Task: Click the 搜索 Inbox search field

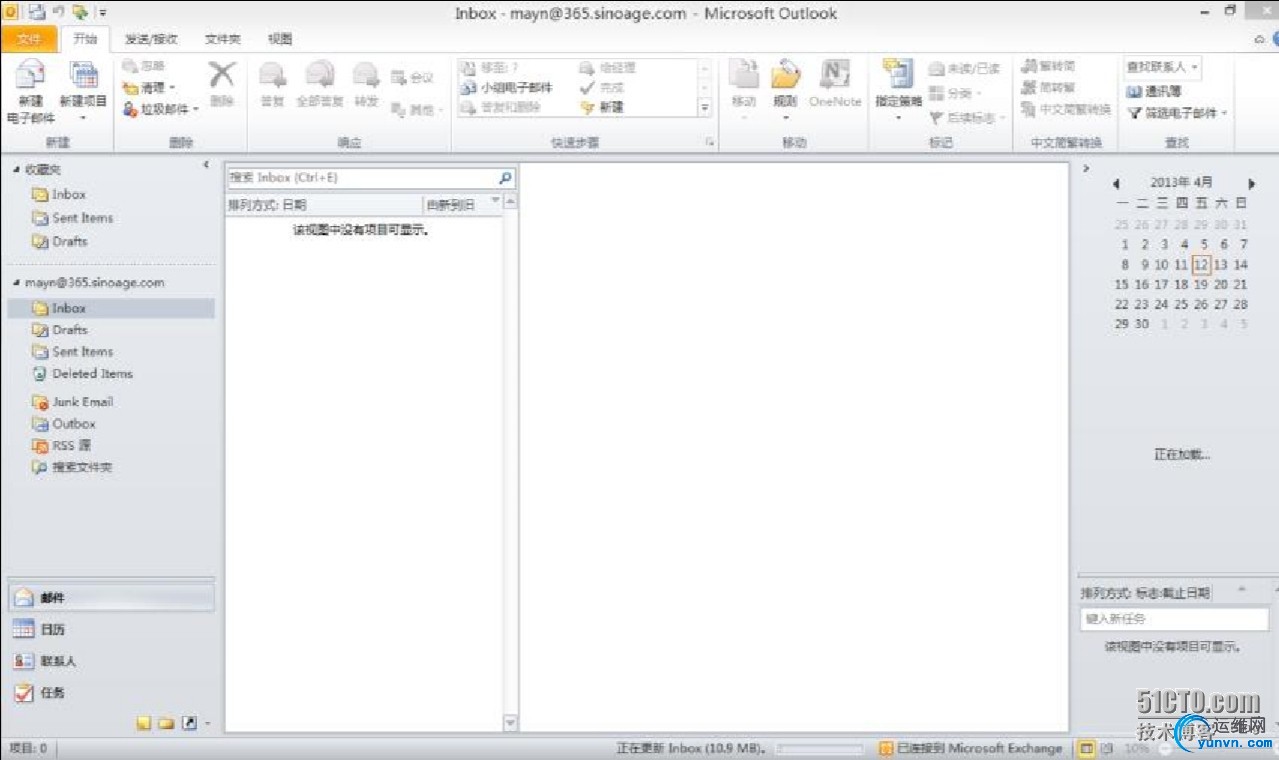Action: (x=362, y=178)
